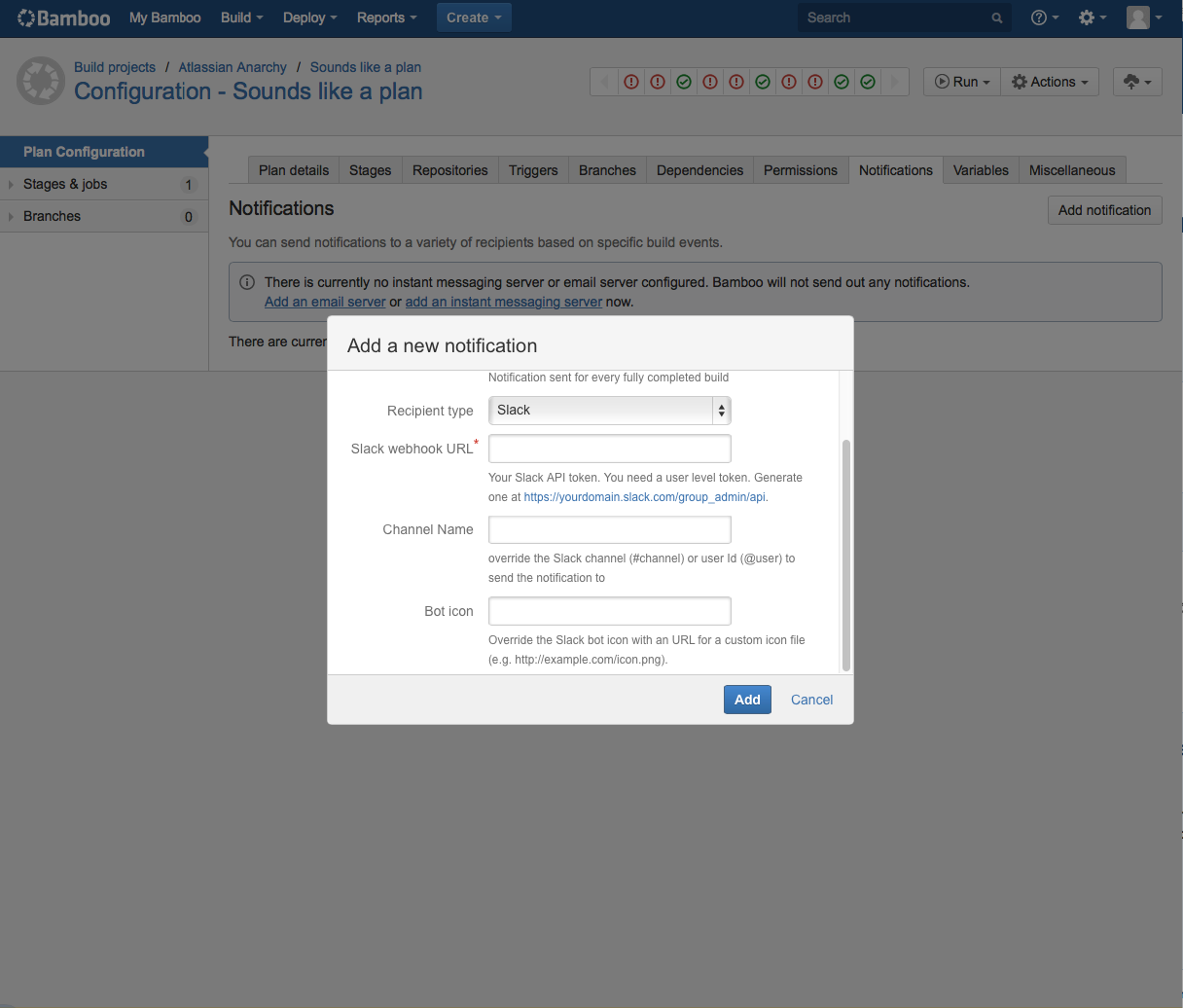The height and width of the screenshot is (1008, 1183).
Task: Open the Recipient type Slack dropdown
Action: click(x=609, y=411)
